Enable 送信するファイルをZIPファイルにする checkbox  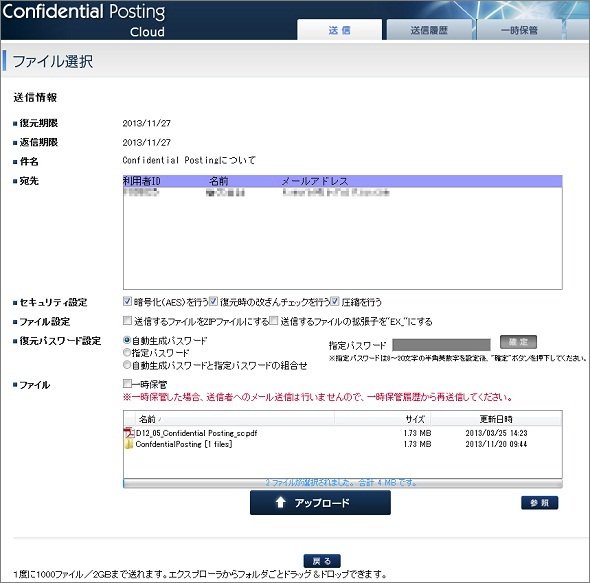tap(128, 321)
